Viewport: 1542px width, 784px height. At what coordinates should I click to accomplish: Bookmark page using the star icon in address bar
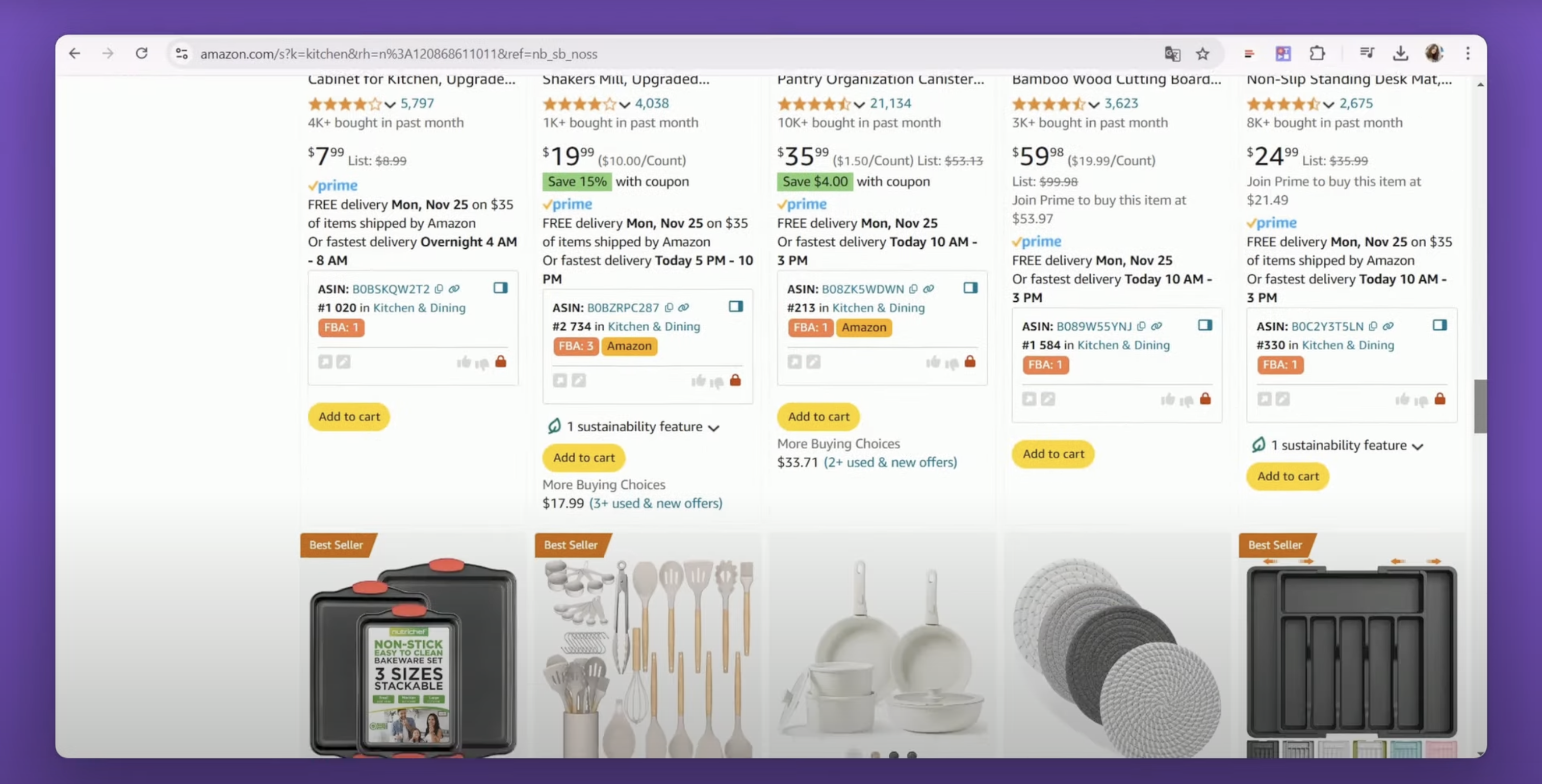[x=1202, y=53]
